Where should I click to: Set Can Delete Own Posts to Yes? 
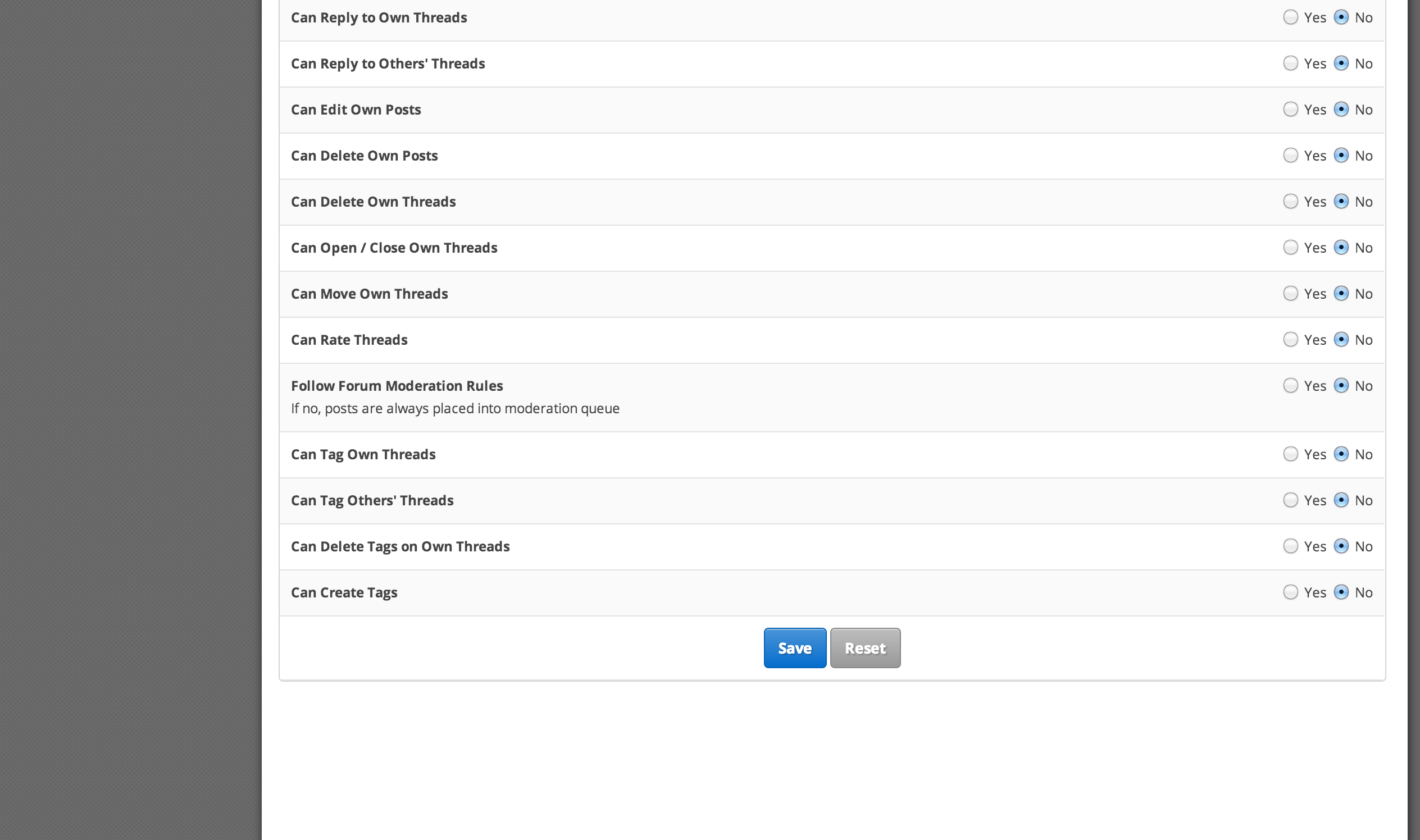(x=1290, y=155)
